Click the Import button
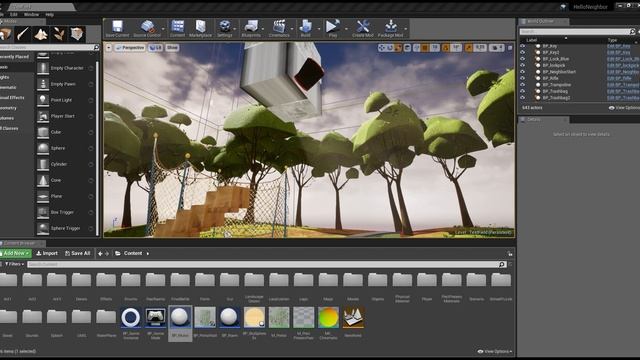This screenshot has height=360, width=640. point(47,253)
